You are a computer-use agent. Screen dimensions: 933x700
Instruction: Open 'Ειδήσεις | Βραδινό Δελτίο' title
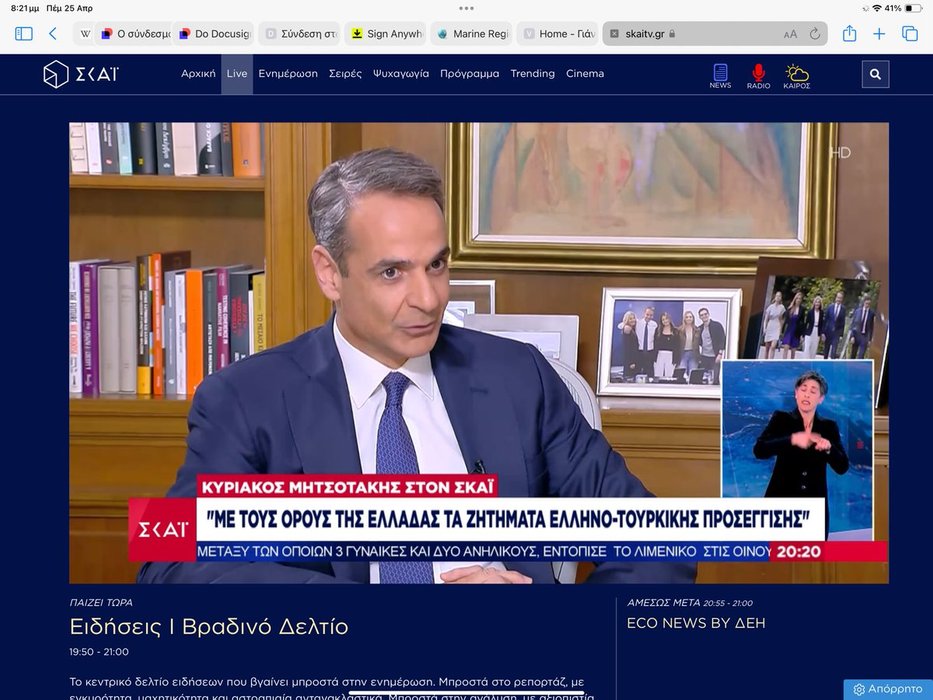coord(209,627)
